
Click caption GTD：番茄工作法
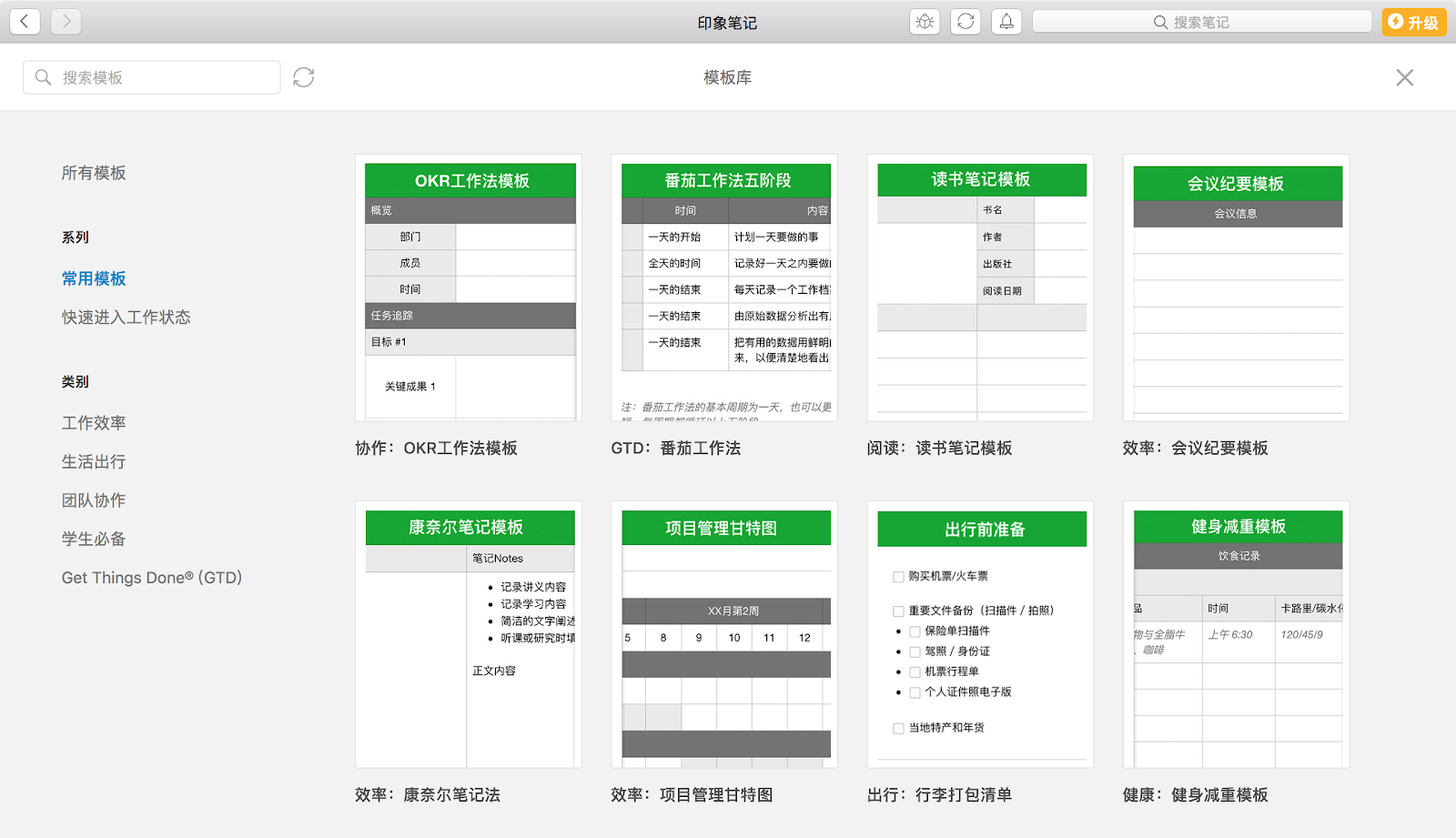[x=675, y=449]
